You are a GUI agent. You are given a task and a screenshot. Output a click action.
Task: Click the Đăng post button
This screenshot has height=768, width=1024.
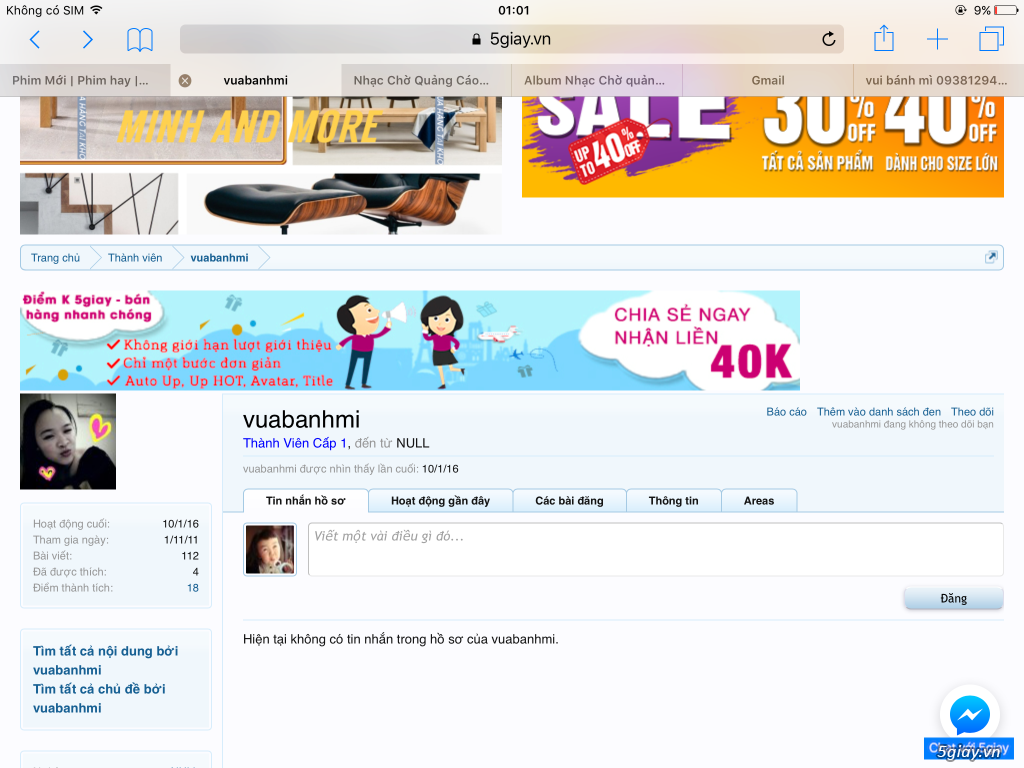[x=953, y=598]
